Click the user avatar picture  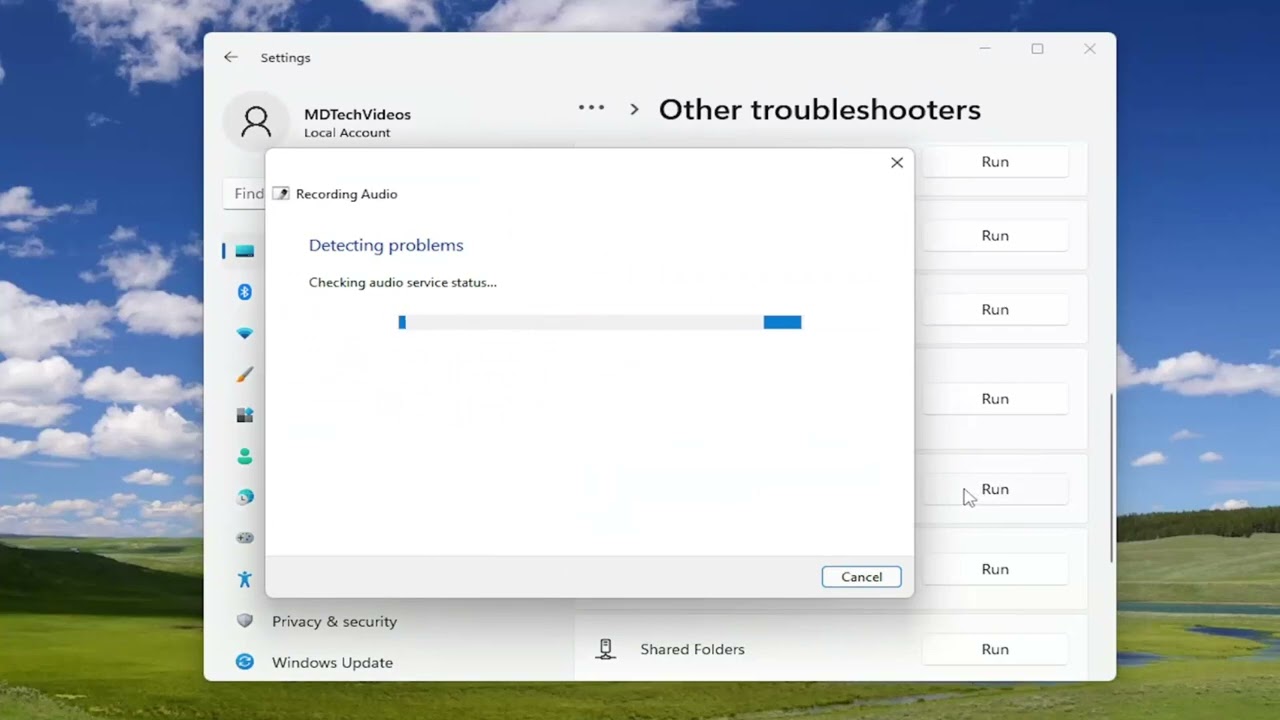(x=256, y=122)
